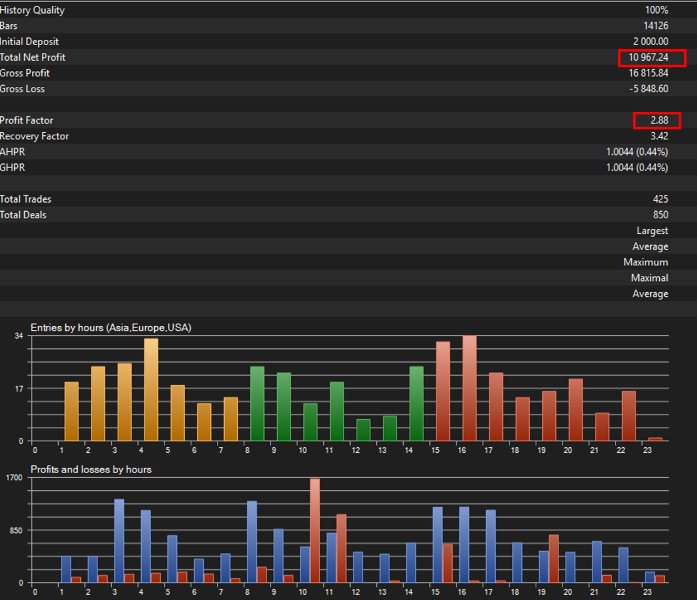Select the AHPR value 1.0044 (0.44%)
The image size is (697, 600).
coord(637,152)
